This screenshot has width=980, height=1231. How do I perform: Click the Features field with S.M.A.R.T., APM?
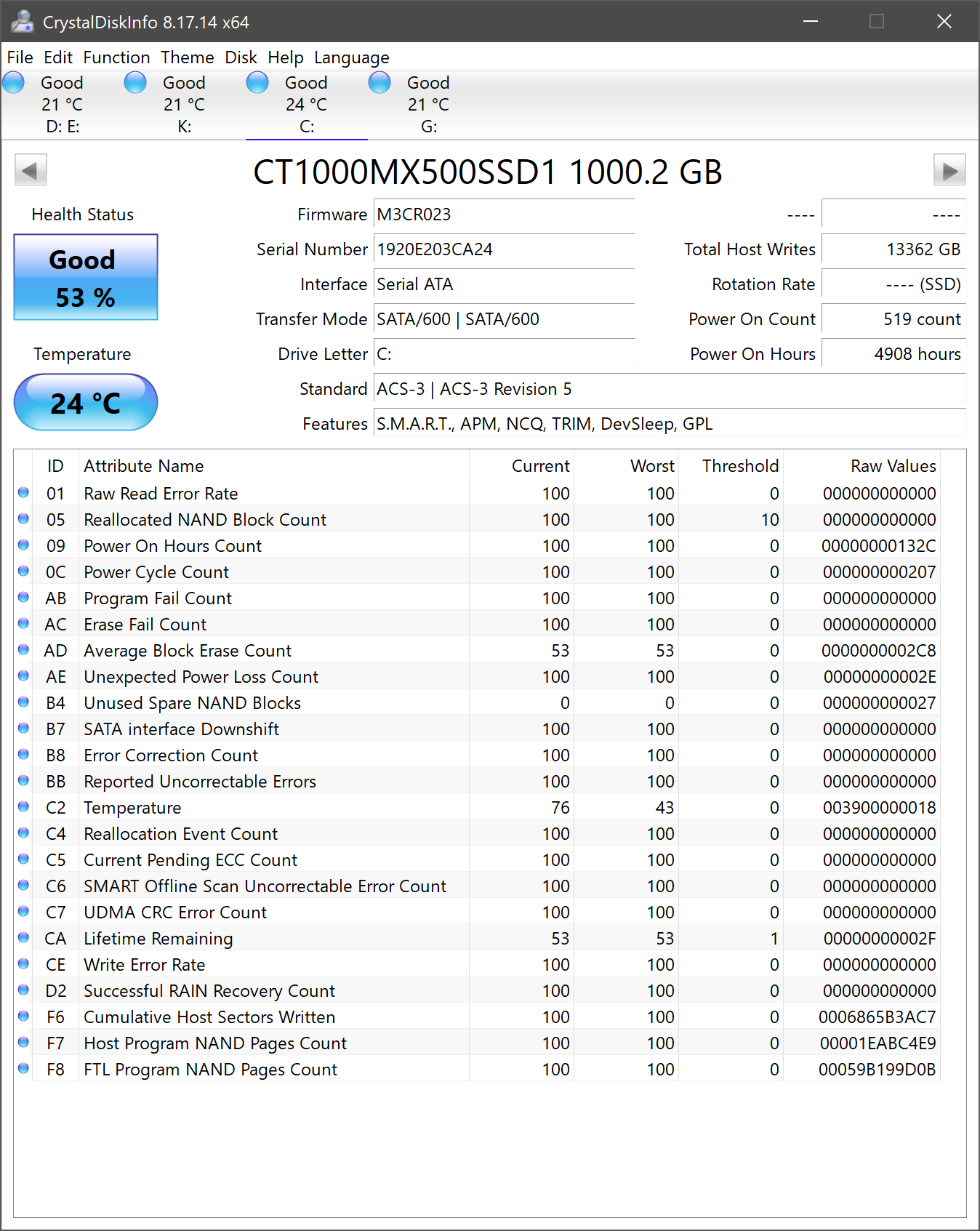point(670,424)
